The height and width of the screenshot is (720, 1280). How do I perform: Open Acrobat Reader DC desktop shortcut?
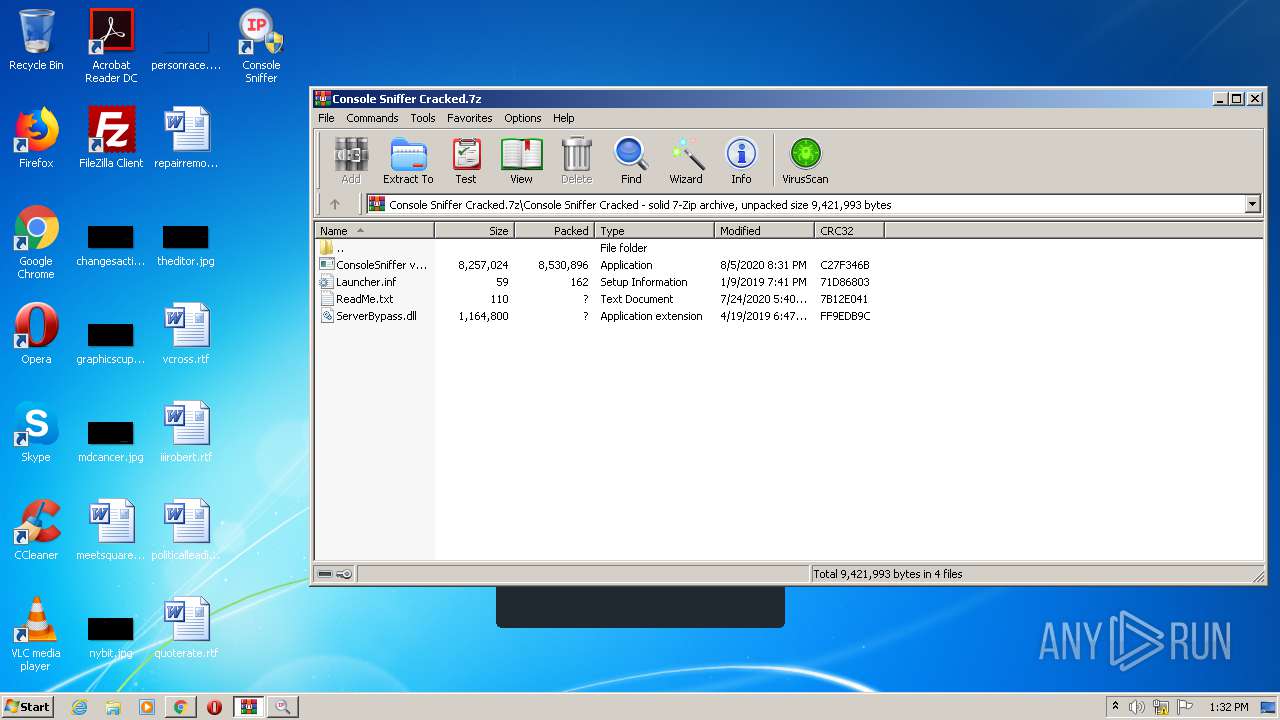pyautogui.click(x=111, y=46)
